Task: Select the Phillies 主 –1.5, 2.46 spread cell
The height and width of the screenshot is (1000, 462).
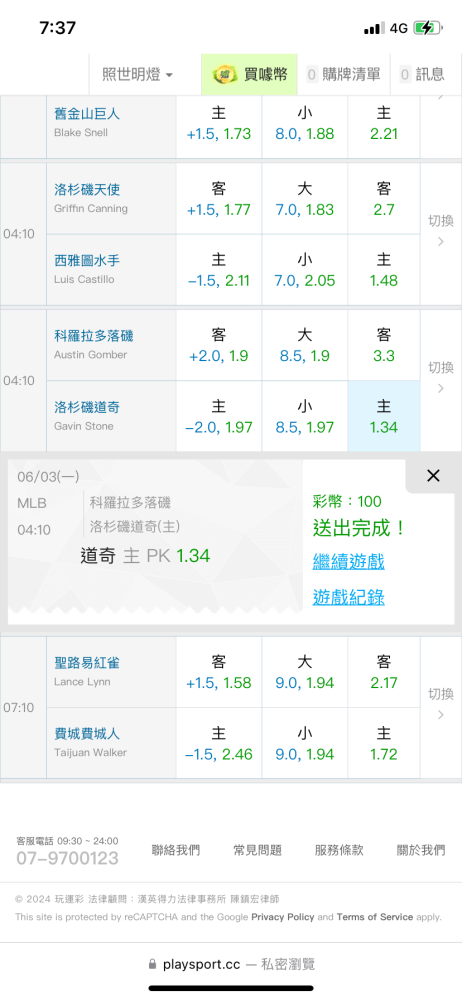Action: 219,743
